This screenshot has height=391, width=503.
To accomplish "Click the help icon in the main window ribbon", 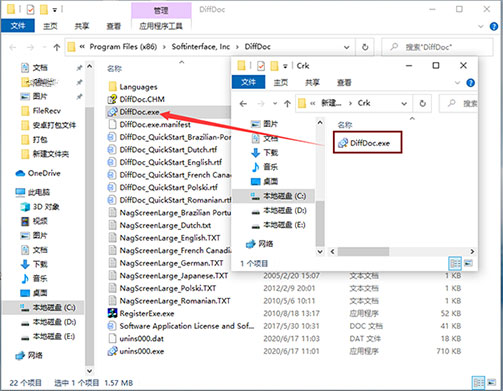I will point(494,26).
